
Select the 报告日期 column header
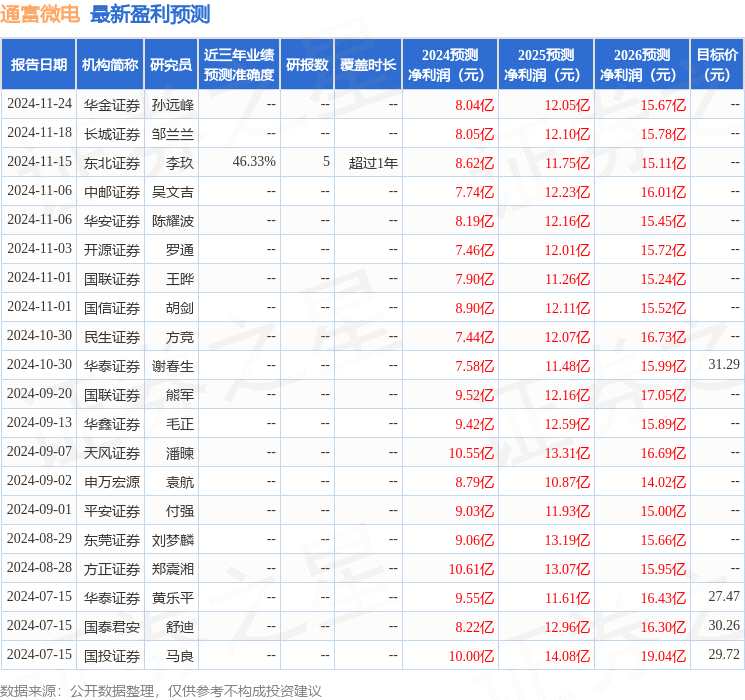[38, 65]
